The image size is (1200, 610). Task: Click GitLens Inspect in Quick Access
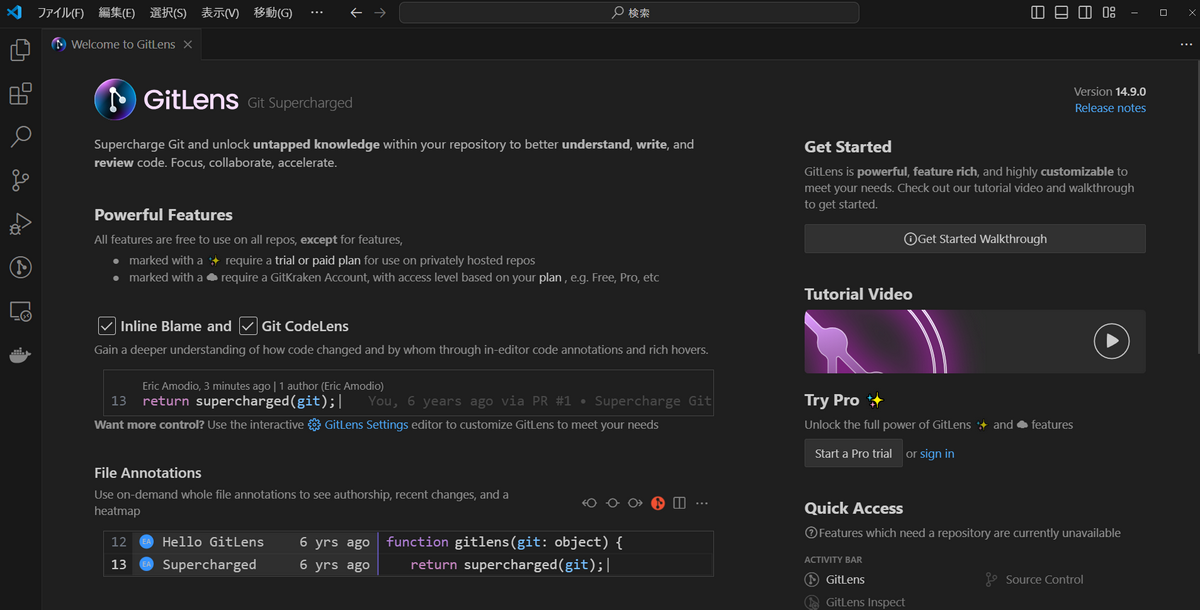pos(866,602)
